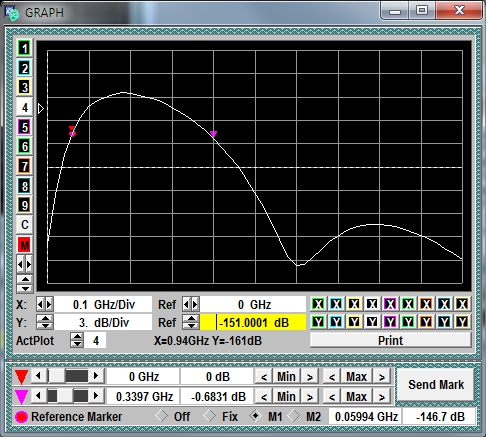This screenshot has height=437, width=486.
Task: Toggle the cyan X axis button
Action: pyautogui.click(x=336, y=304)
